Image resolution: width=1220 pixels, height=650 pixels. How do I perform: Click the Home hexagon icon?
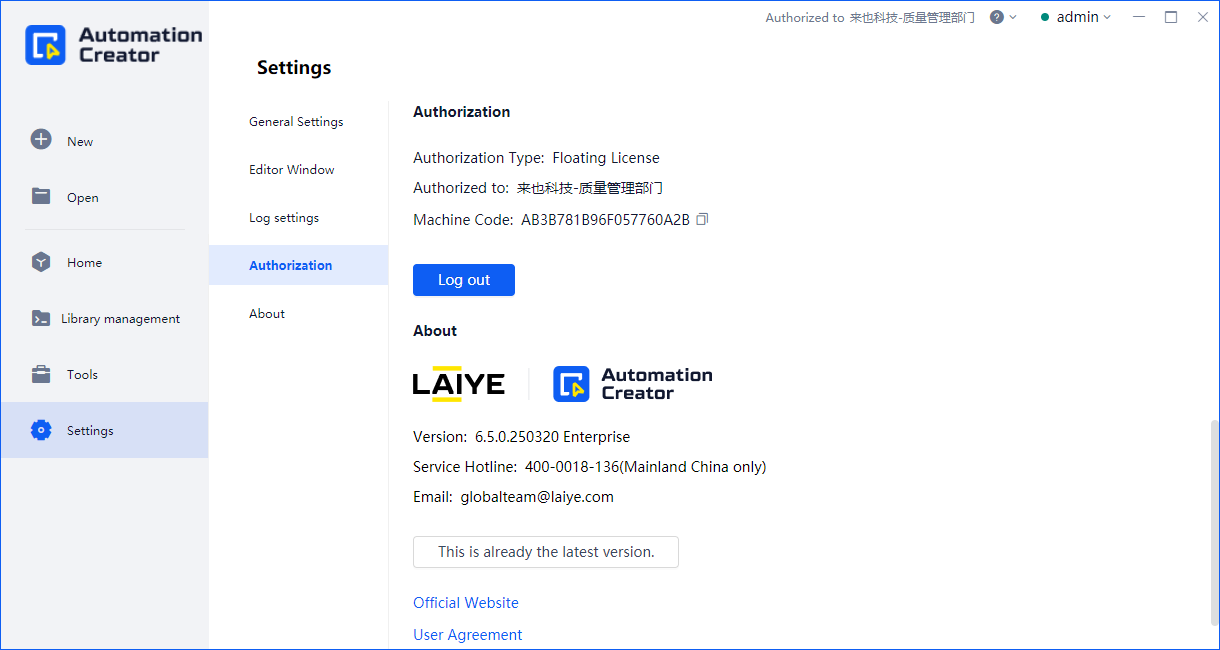coord(41,262)
